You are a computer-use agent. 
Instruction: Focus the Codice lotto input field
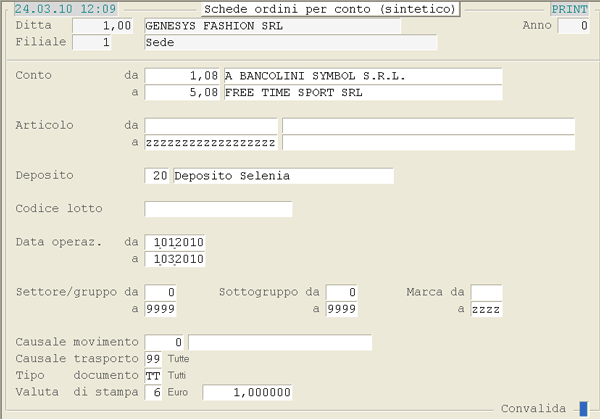click(218, 209)
